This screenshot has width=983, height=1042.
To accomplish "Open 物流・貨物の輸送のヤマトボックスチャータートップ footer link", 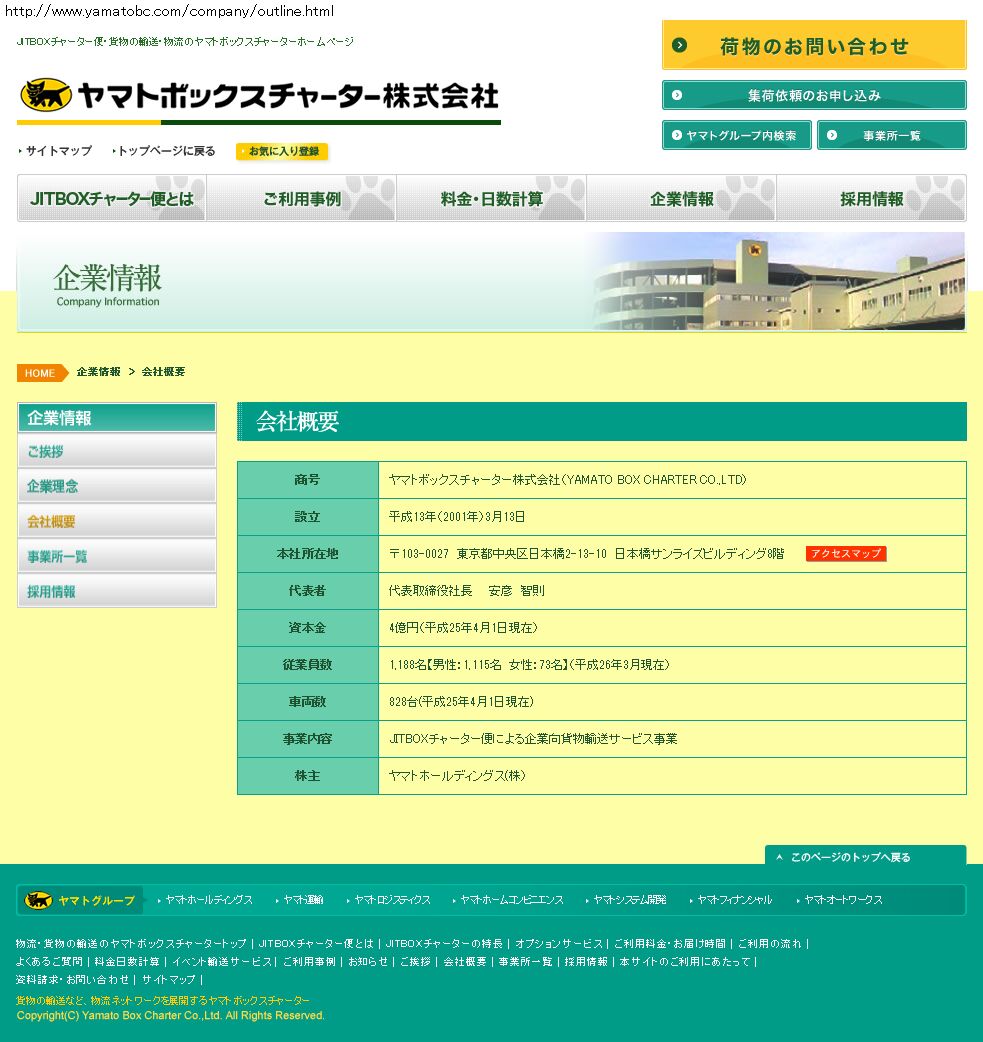I will [131, 944].
